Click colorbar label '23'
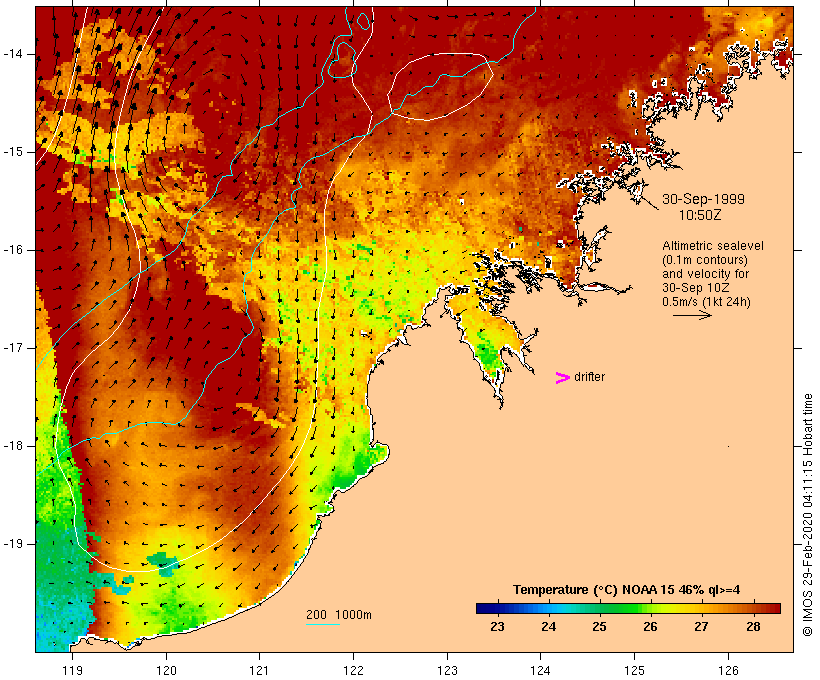This screenshot has height=680, width=820. click(497, 627)
